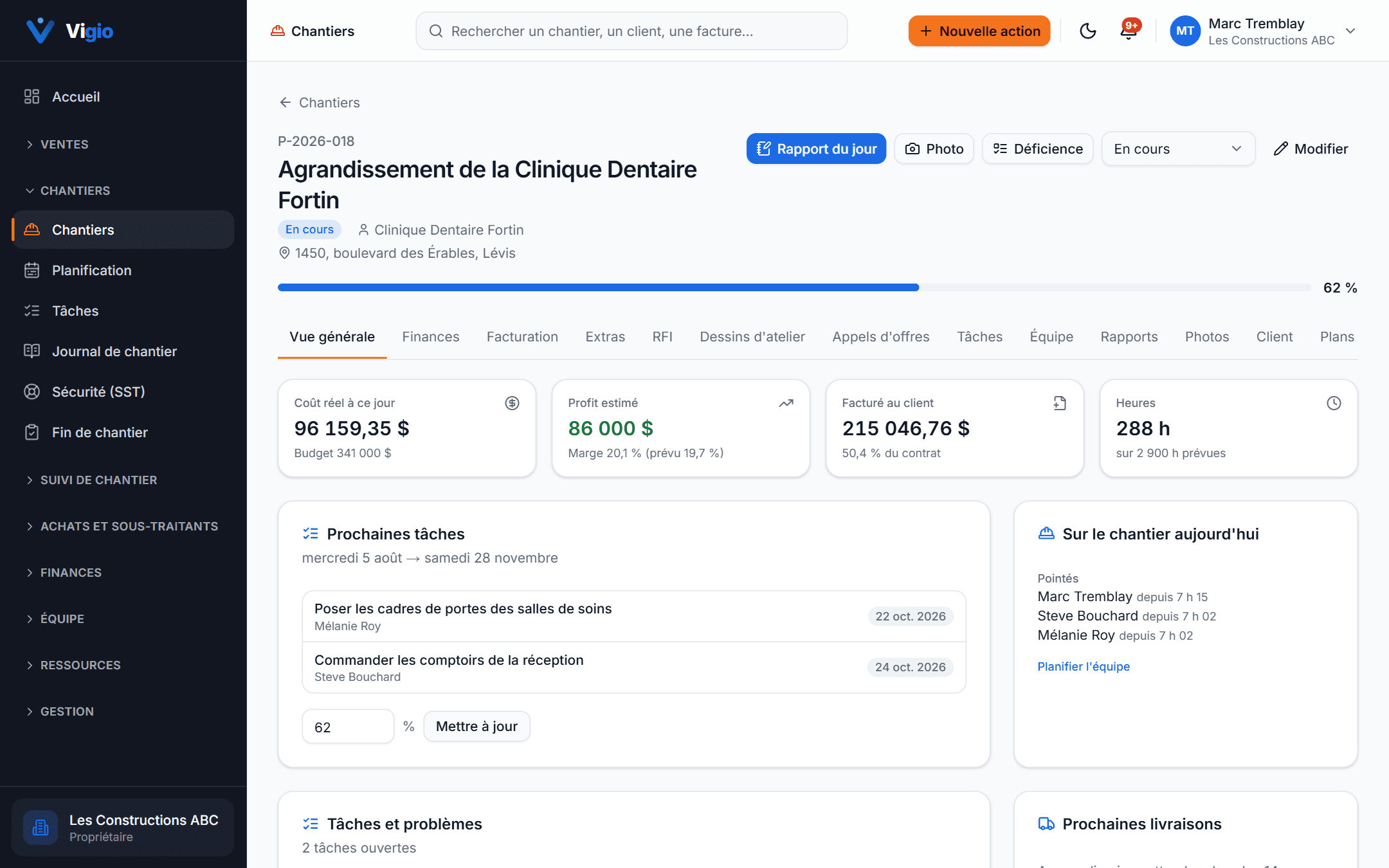Click the Mettre à jour button
Image resolution: width=1389 pixels, height=868 pixels.
coord(477,726)
